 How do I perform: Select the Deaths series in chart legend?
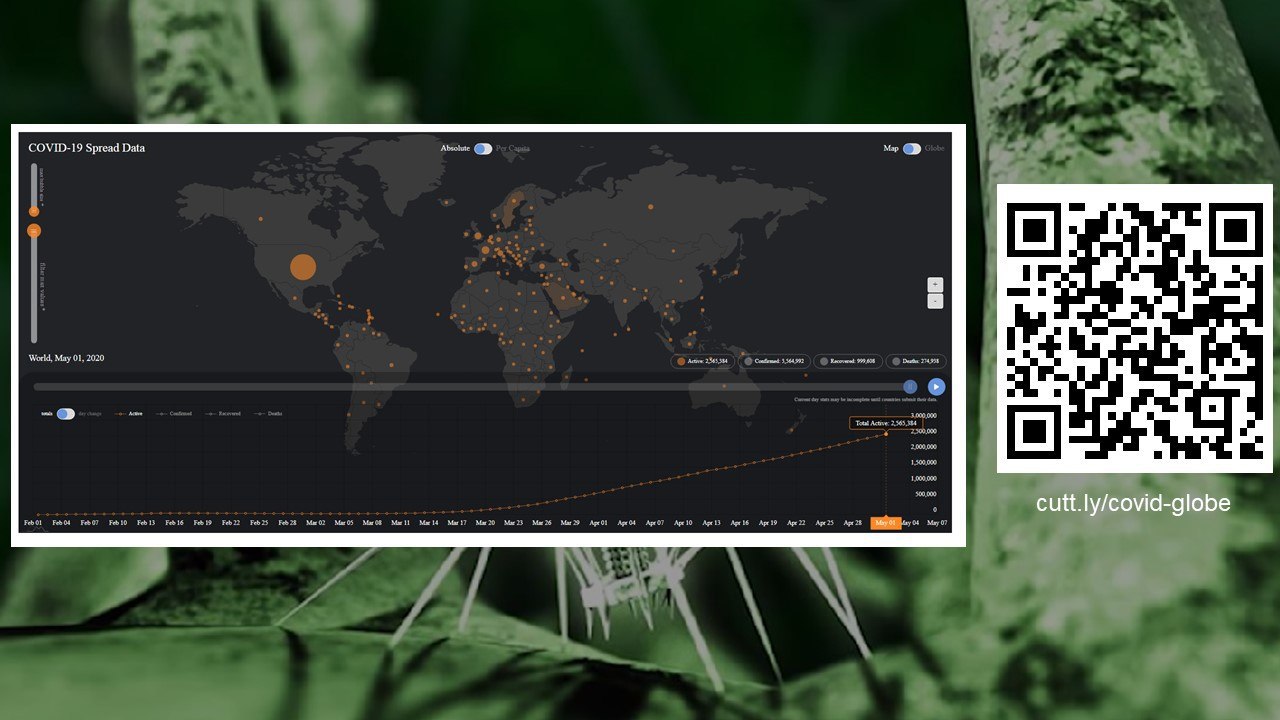click(269, 413)
